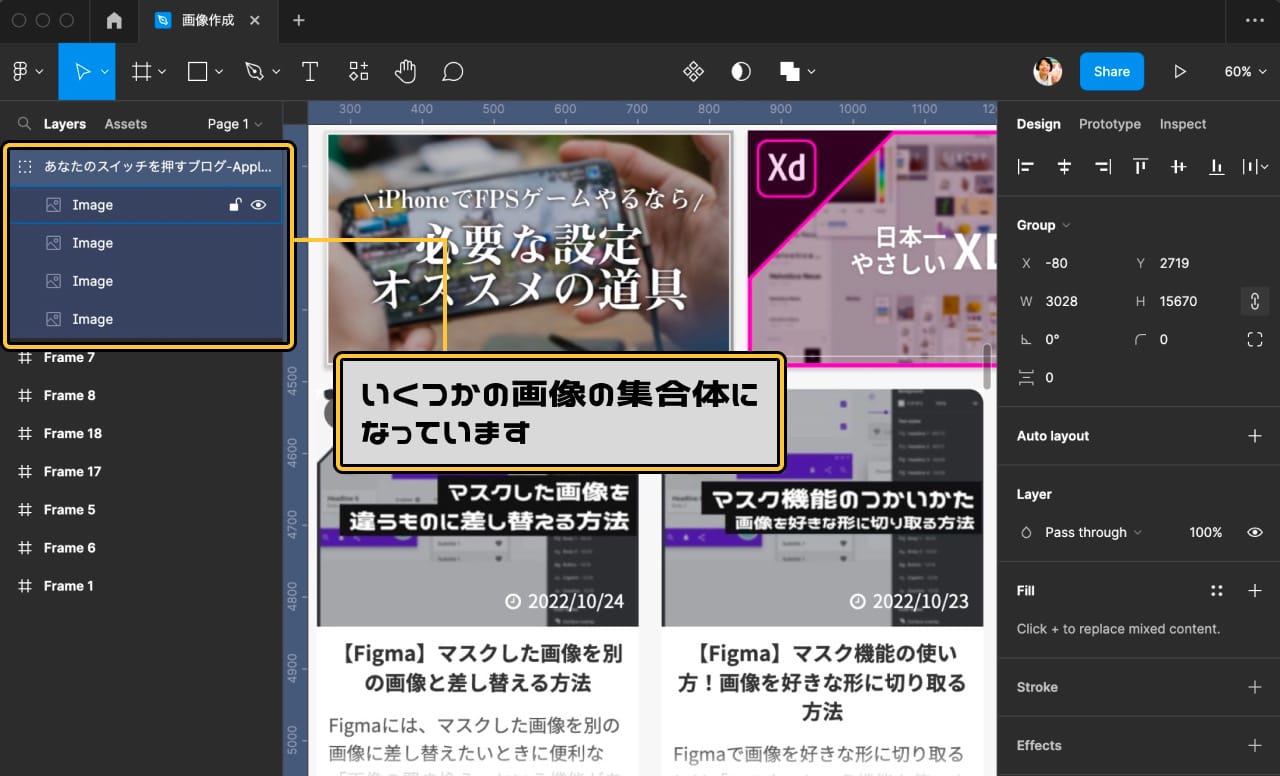Open the Fill styles icon

pos(1217,591)
